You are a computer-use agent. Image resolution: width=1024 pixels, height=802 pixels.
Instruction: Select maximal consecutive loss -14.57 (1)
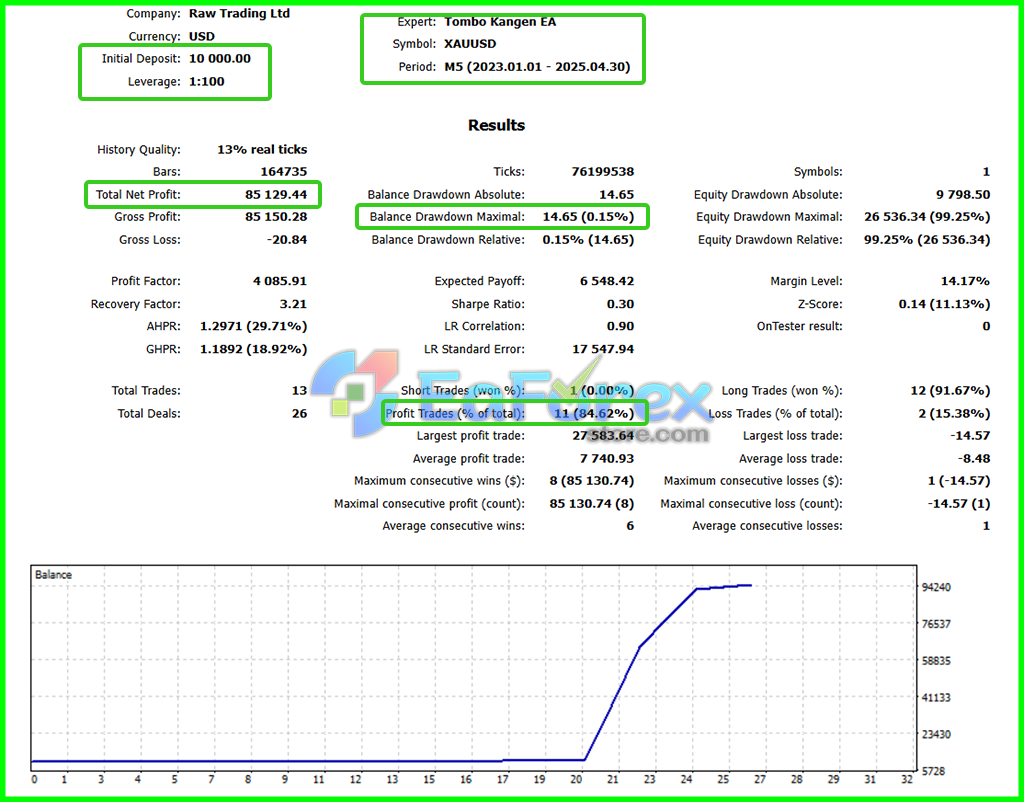[959, 504]
